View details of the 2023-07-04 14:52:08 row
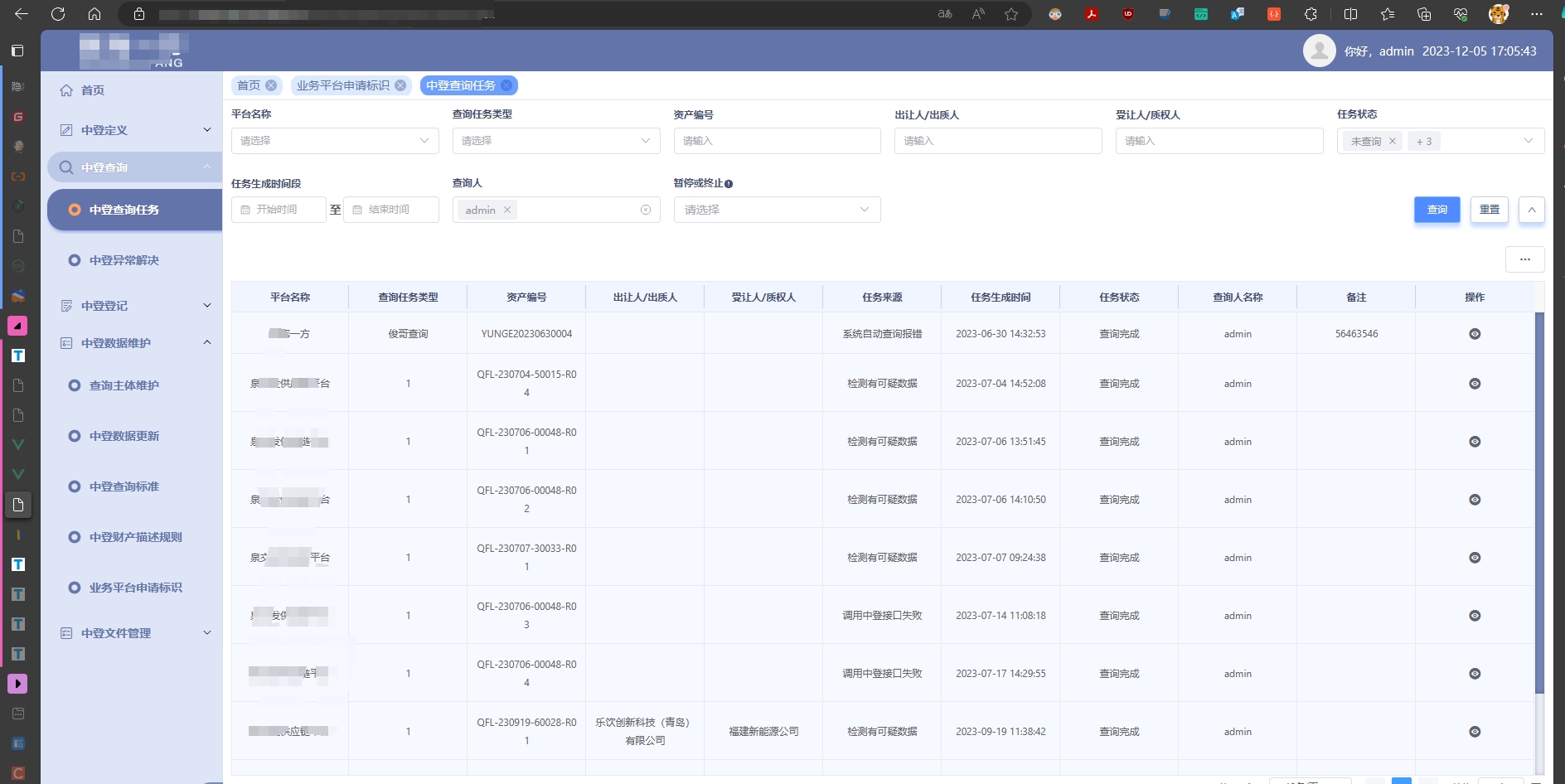This screenshot has width=1565, height=784. (x=1475, y=384)
